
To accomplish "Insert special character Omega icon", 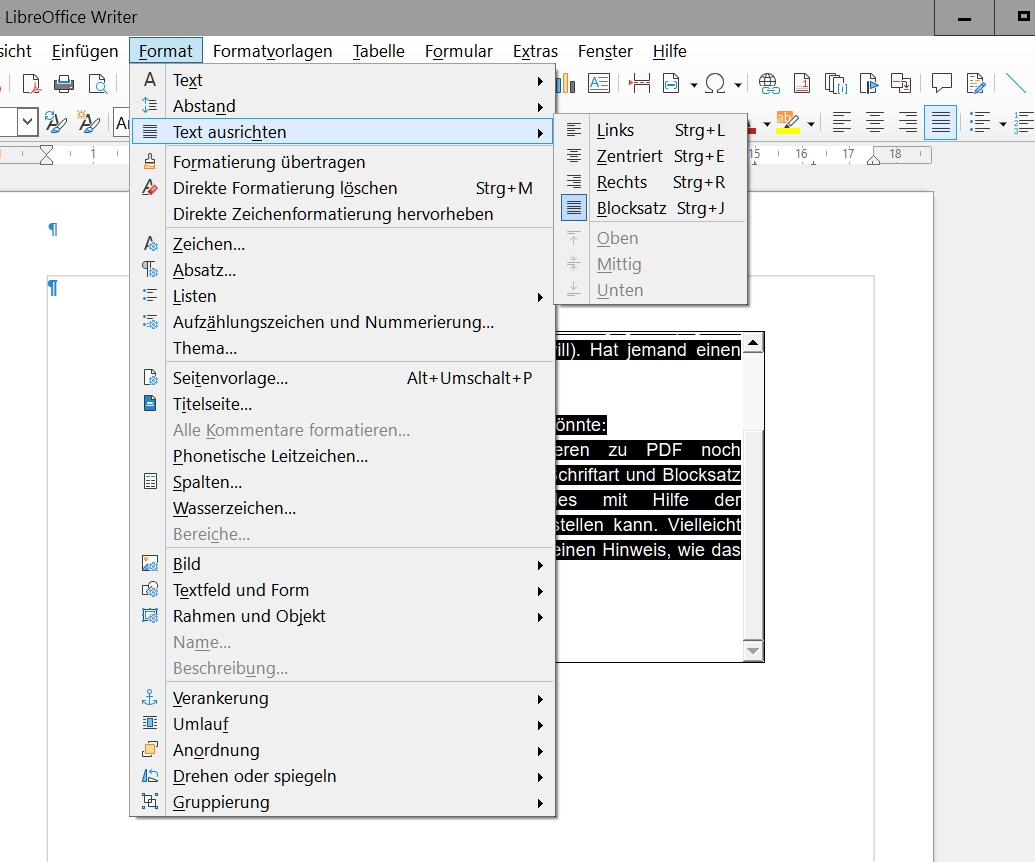I will click(716, 83).
